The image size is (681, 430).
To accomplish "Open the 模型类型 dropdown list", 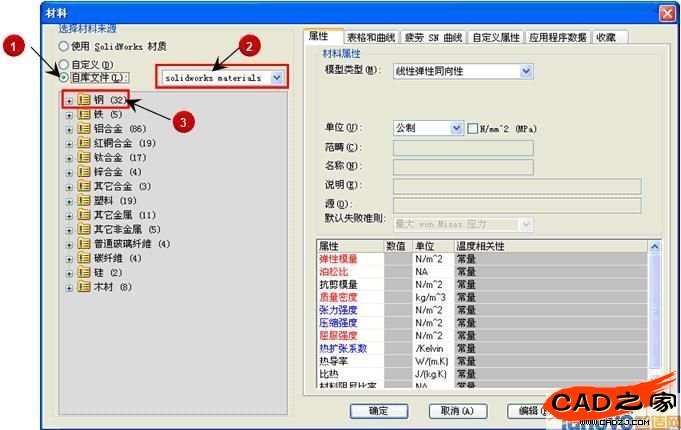I will (525, 71).
